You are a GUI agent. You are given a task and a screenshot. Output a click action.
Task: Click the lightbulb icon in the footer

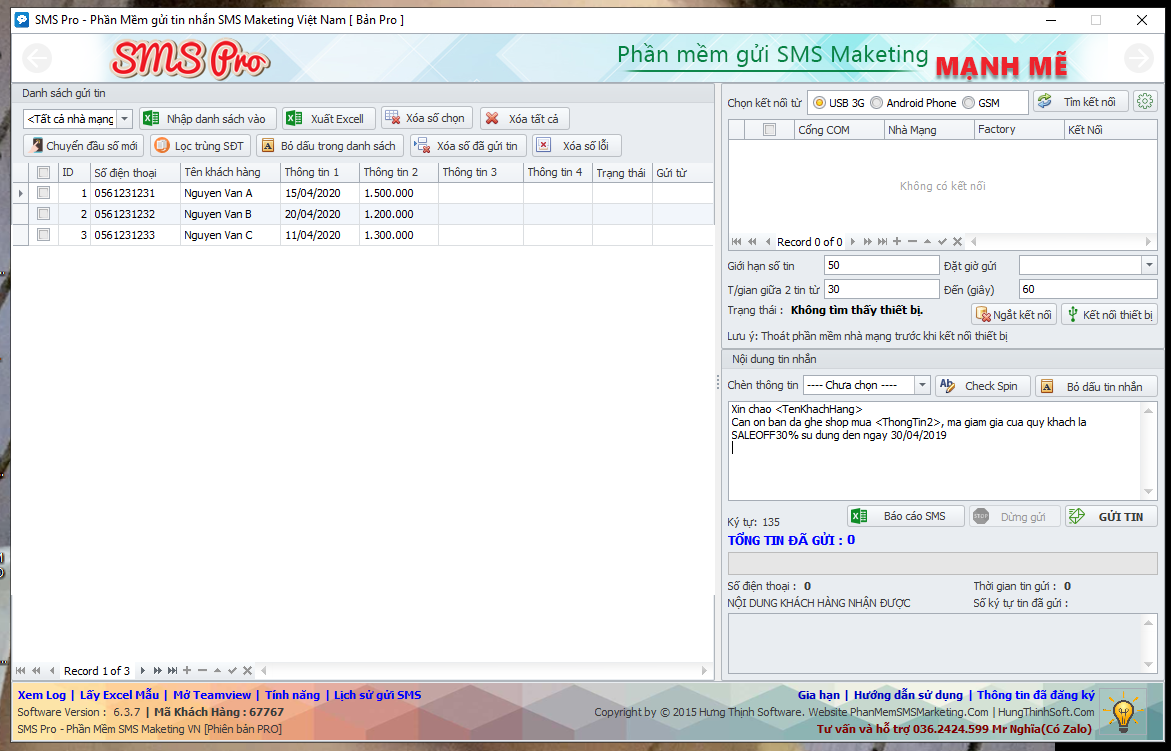point(1123,714)
